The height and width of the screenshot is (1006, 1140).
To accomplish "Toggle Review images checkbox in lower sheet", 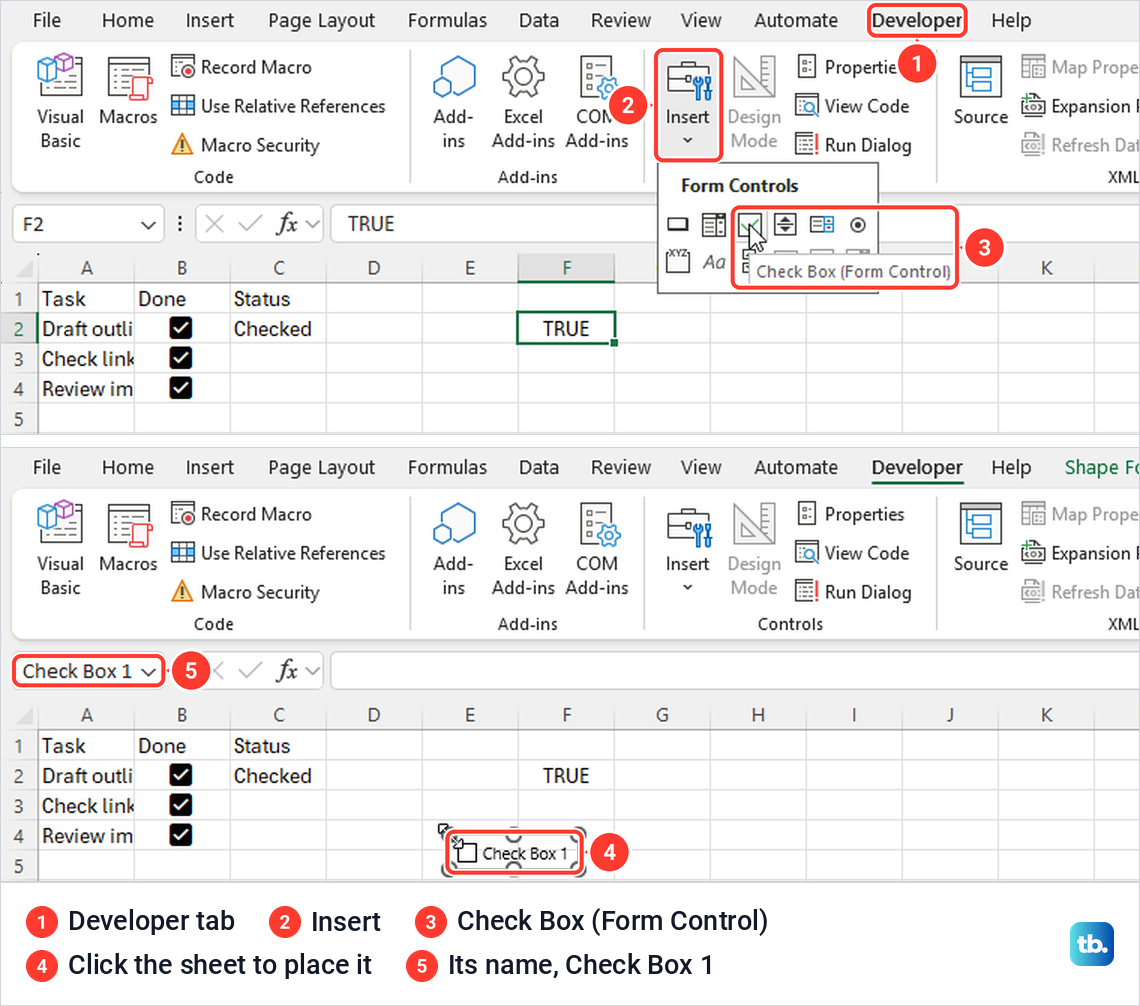I will point(181,835).
